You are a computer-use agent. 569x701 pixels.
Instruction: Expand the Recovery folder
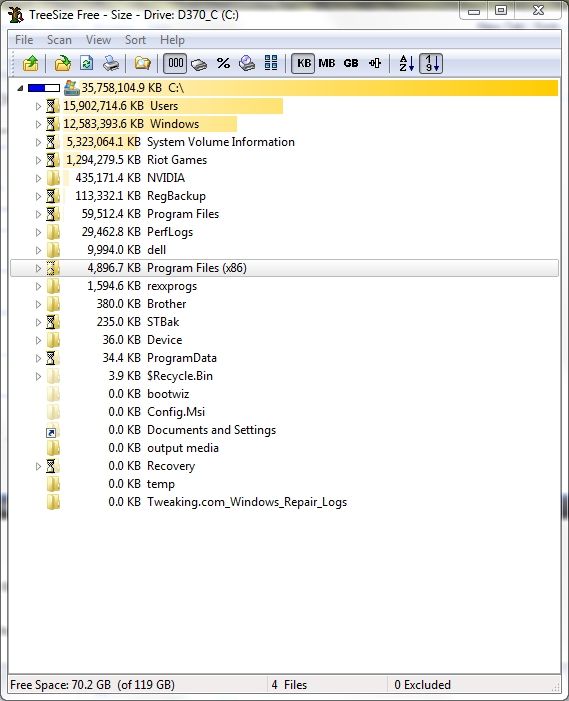[x=38, y=466]
